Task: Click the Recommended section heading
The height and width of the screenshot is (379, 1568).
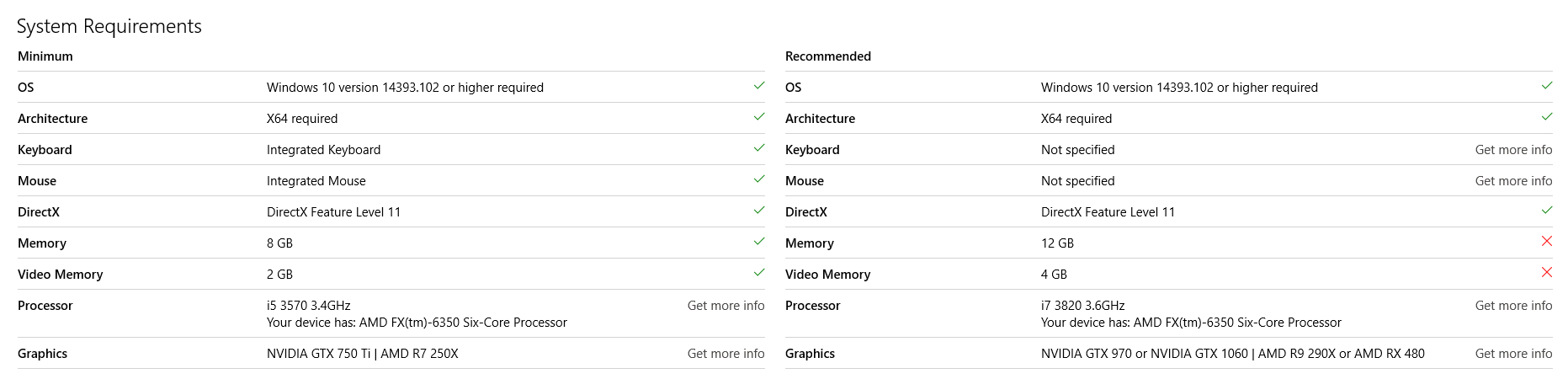Action: [x=828, y=56]
